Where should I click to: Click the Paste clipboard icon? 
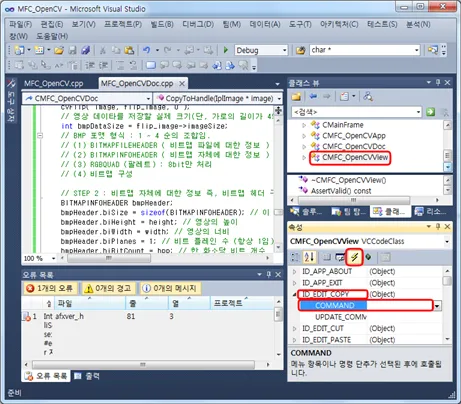click(129, 50)
